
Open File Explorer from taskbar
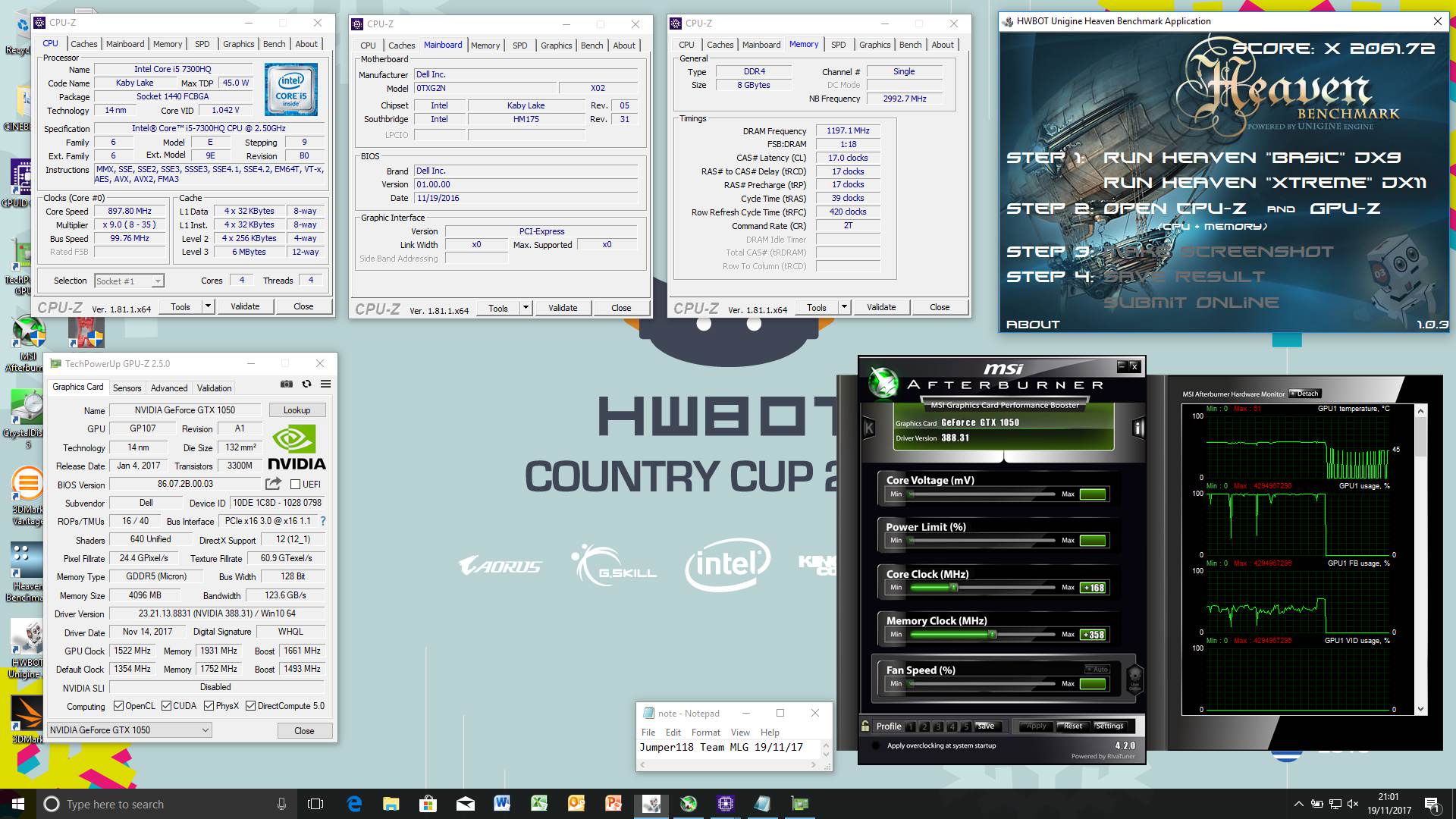(x=391, y=804)
